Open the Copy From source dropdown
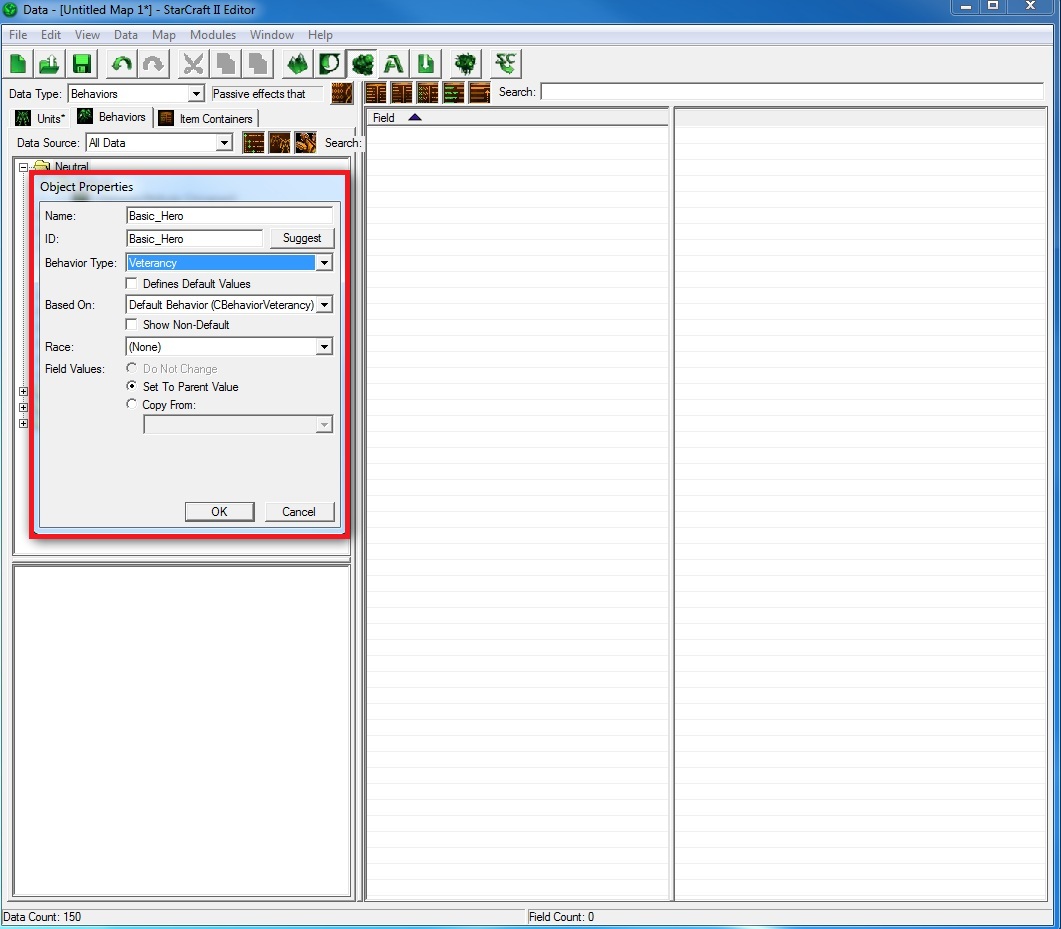The height and width of the screenshot is (929, 1061). (325, 425)
